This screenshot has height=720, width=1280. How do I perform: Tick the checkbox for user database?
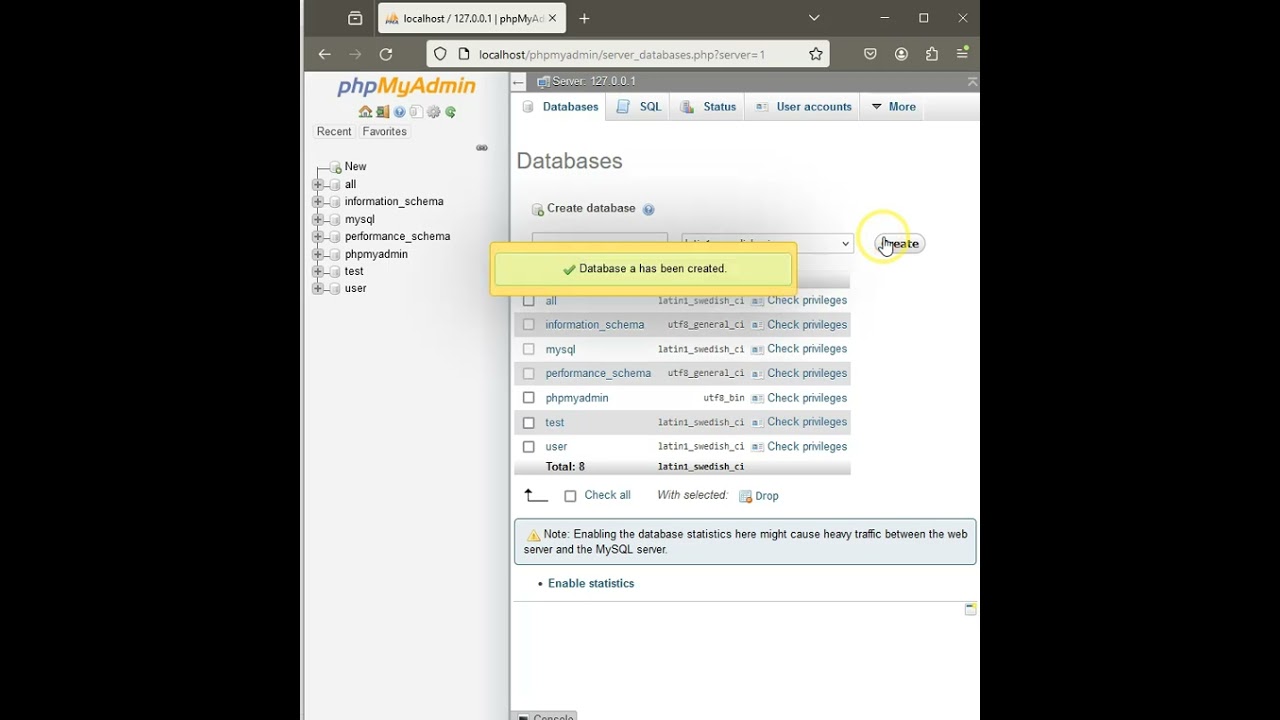[529, 447]
